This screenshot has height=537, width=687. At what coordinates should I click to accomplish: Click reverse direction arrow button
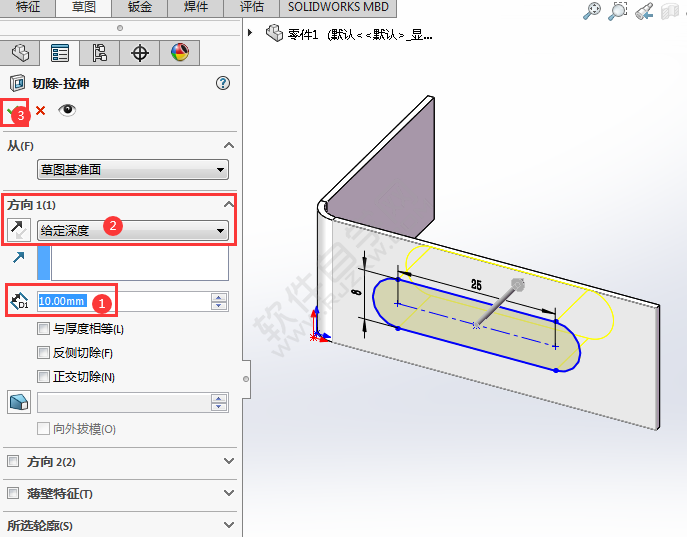click(19, 230)
